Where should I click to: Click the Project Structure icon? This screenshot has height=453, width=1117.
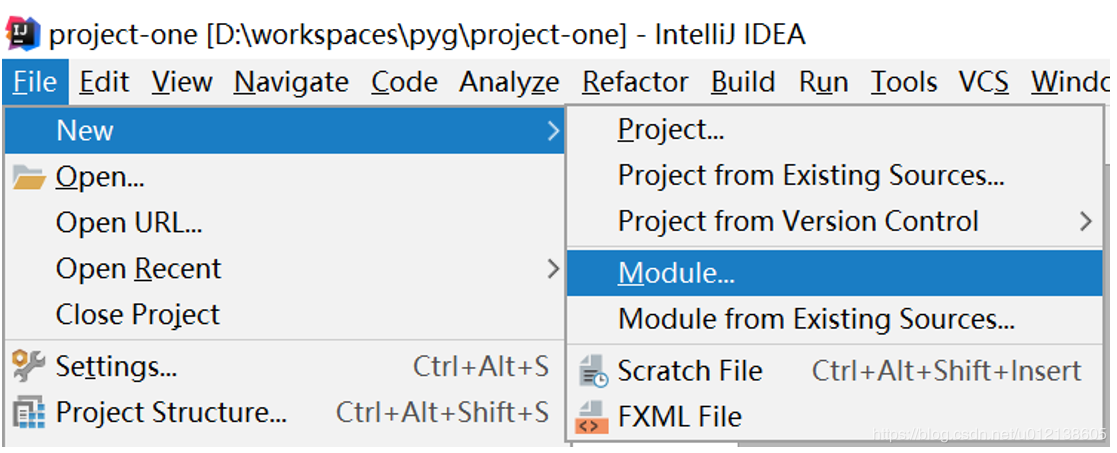click(x=29, y=412)
